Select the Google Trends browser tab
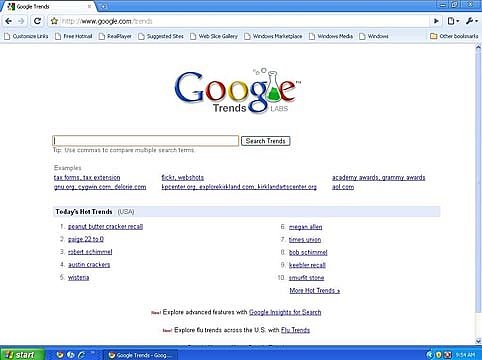The width and height of the screenshot is (482, 360). [x=47, y=6]
